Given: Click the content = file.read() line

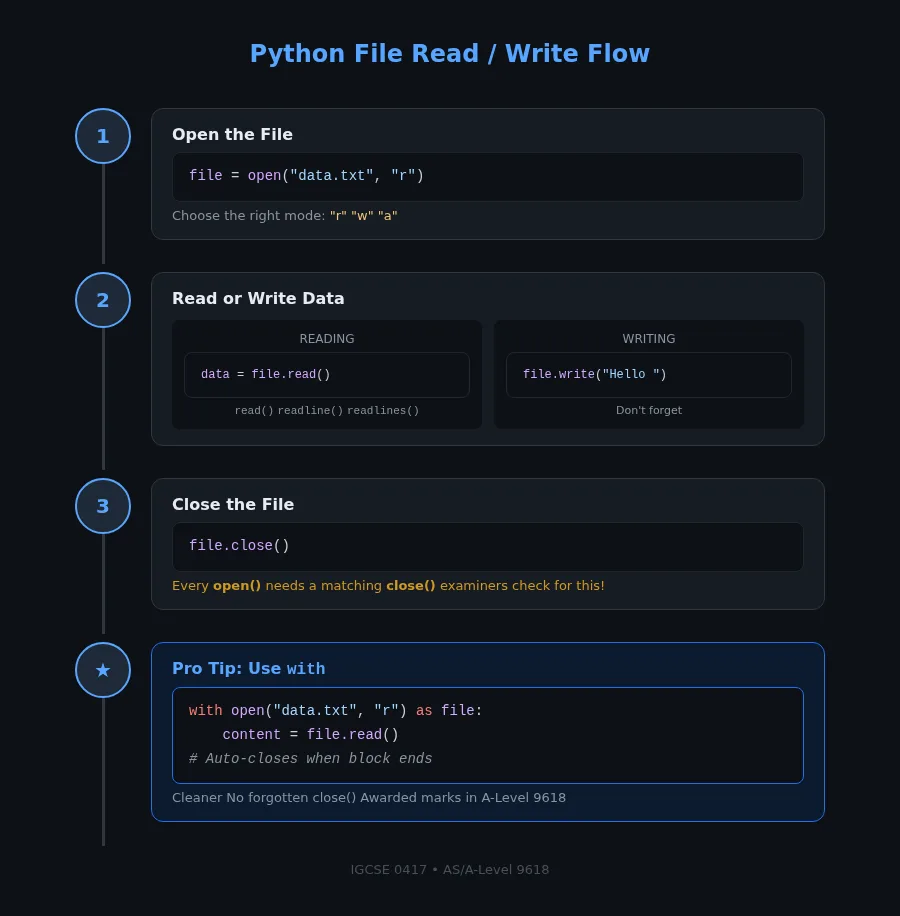Looking at the screenshot, I should (x=310, y=734).
